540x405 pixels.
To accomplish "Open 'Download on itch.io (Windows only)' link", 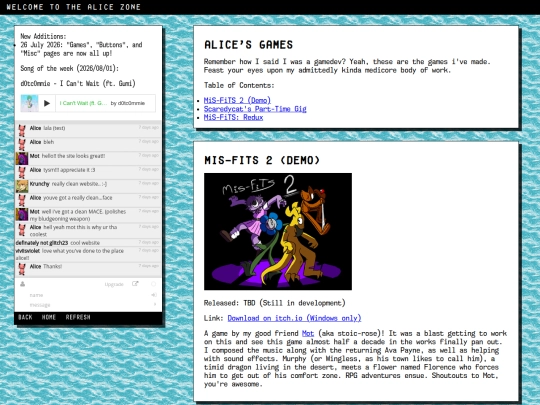I will pos(294,318).
